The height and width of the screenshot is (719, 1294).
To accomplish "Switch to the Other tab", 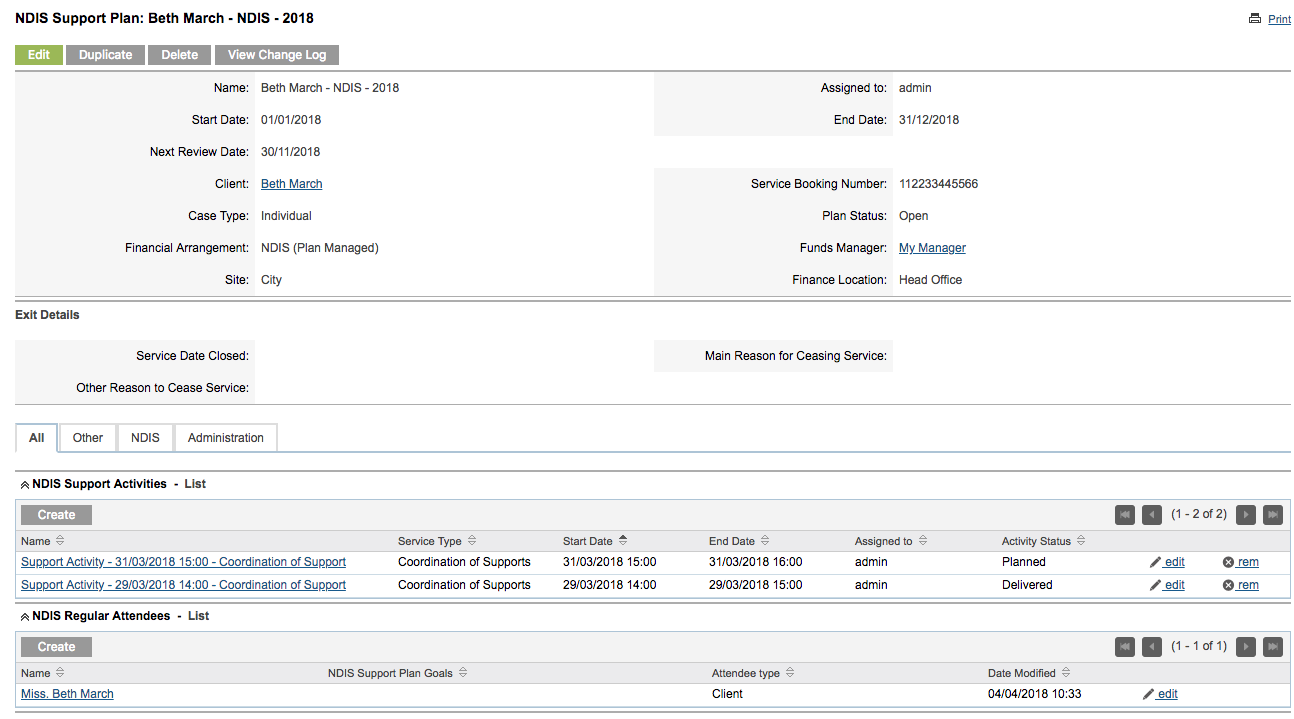I will coord(88,438).
